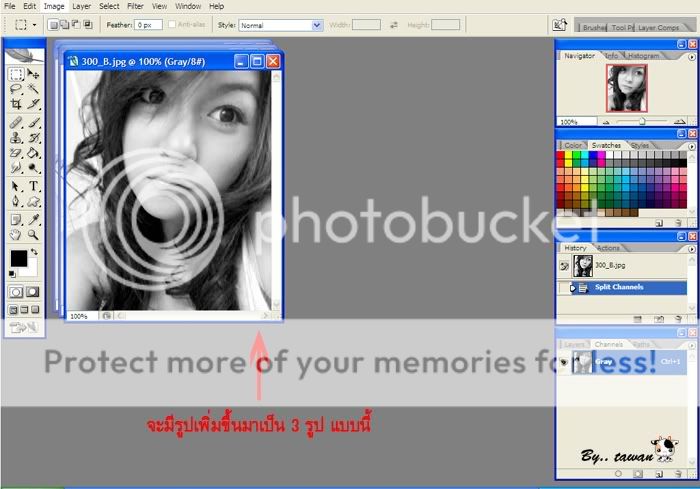Switch to the Actions tab
700x489 pixels.
(x=608, y=248)
